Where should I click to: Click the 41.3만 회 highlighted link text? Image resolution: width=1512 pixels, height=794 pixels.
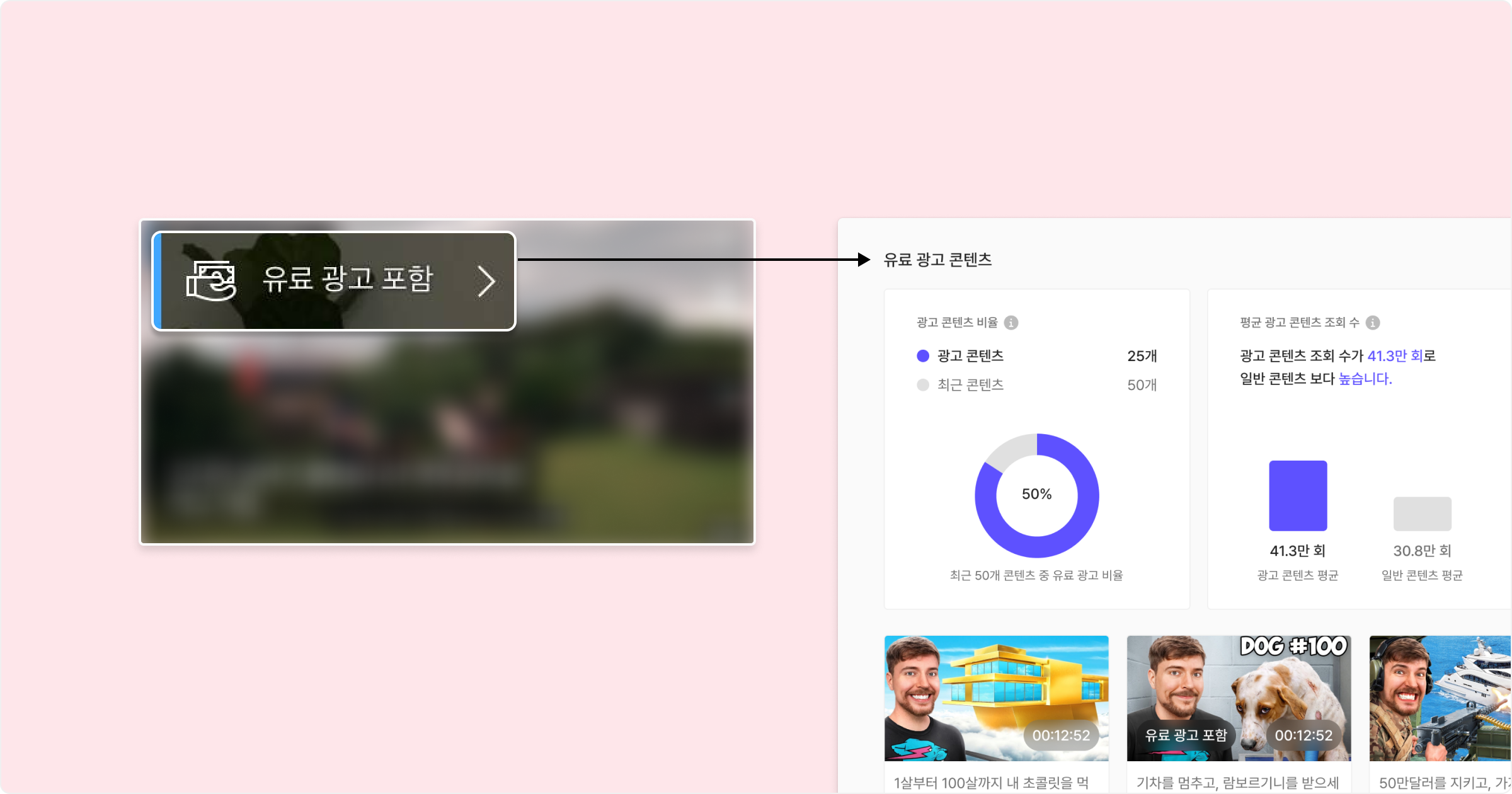coord(1394,356)
